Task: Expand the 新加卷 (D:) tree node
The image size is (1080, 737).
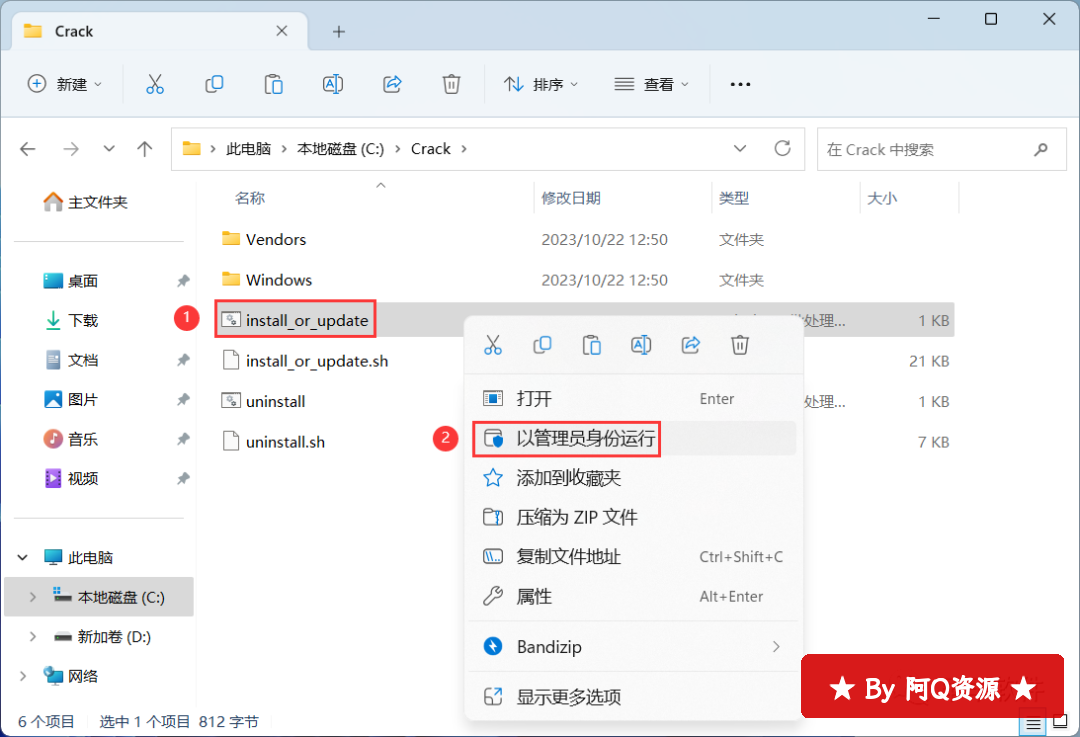Action: pyautogui.click(x=33, y=637)
